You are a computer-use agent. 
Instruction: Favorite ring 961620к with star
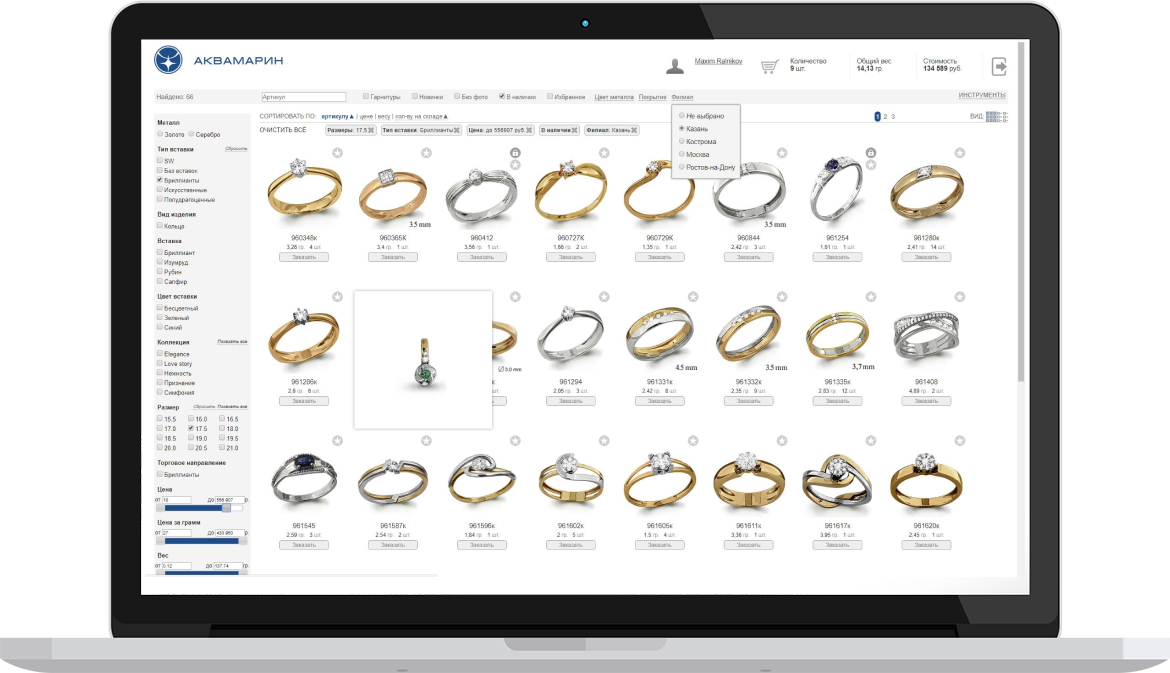pyautogui.click(x=960, y=441)
